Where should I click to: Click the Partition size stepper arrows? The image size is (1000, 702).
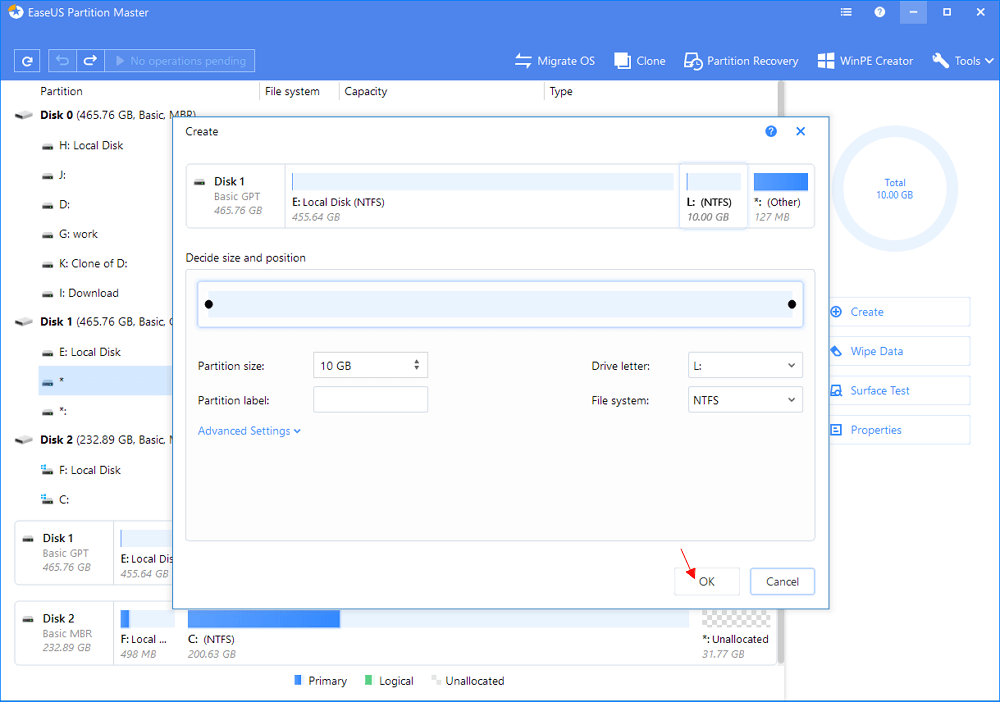417,366
